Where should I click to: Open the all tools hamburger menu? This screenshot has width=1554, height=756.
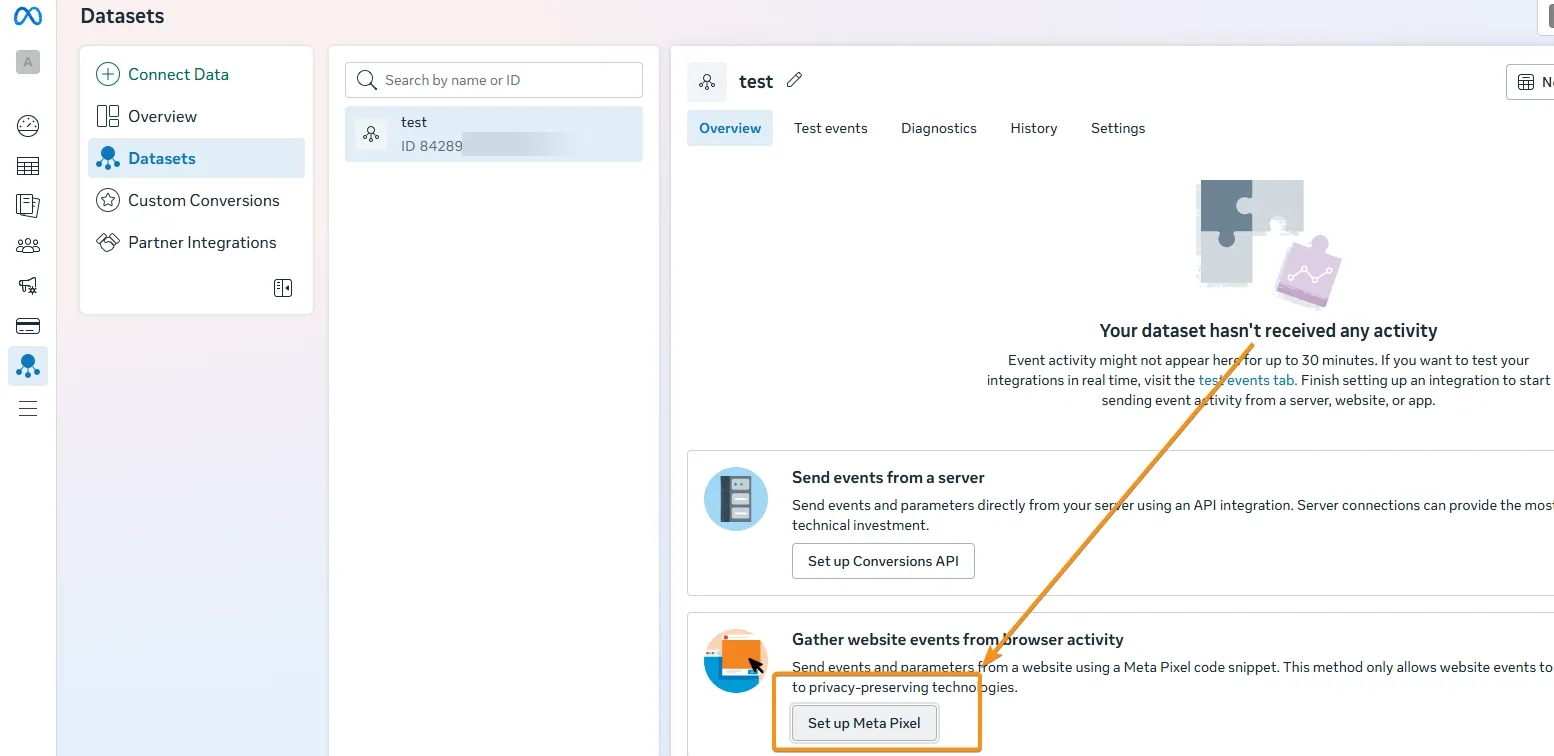tap(28, 408)
